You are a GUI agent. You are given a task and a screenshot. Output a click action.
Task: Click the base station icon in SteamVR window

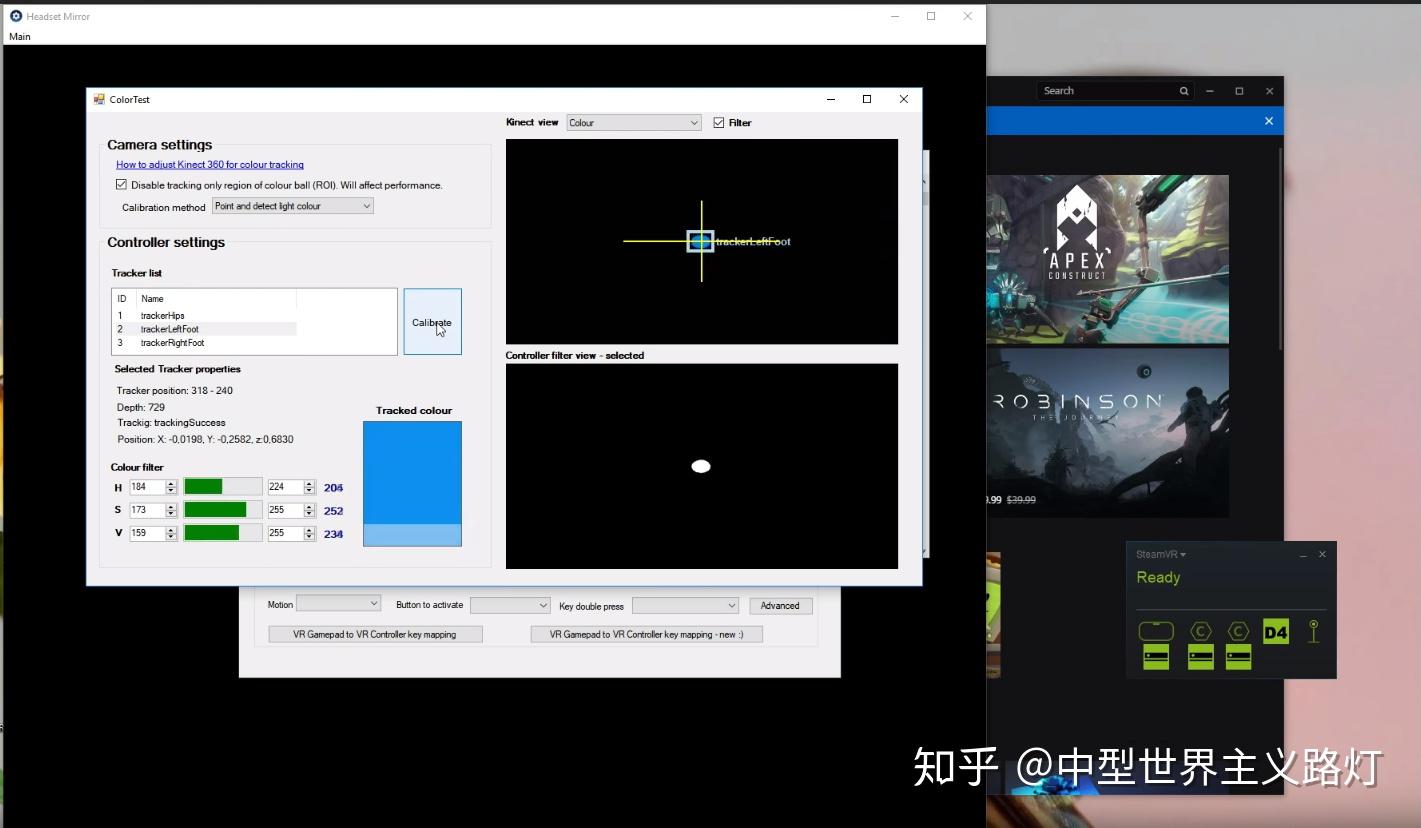1313,632
